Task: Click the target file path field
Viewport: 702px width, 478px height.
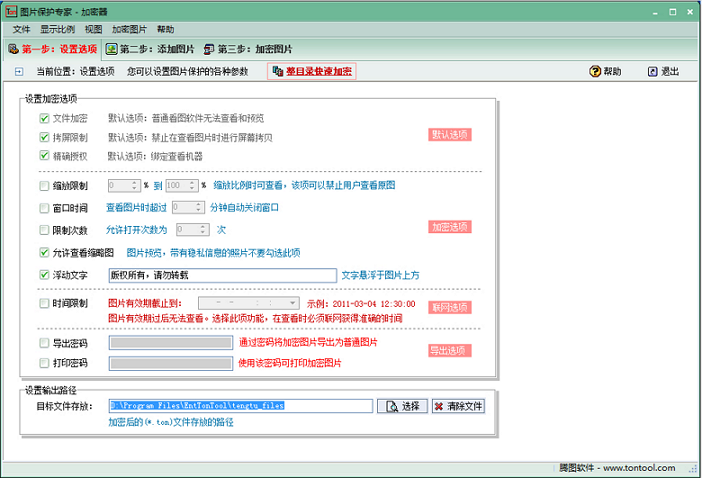Action: point(241,406)
